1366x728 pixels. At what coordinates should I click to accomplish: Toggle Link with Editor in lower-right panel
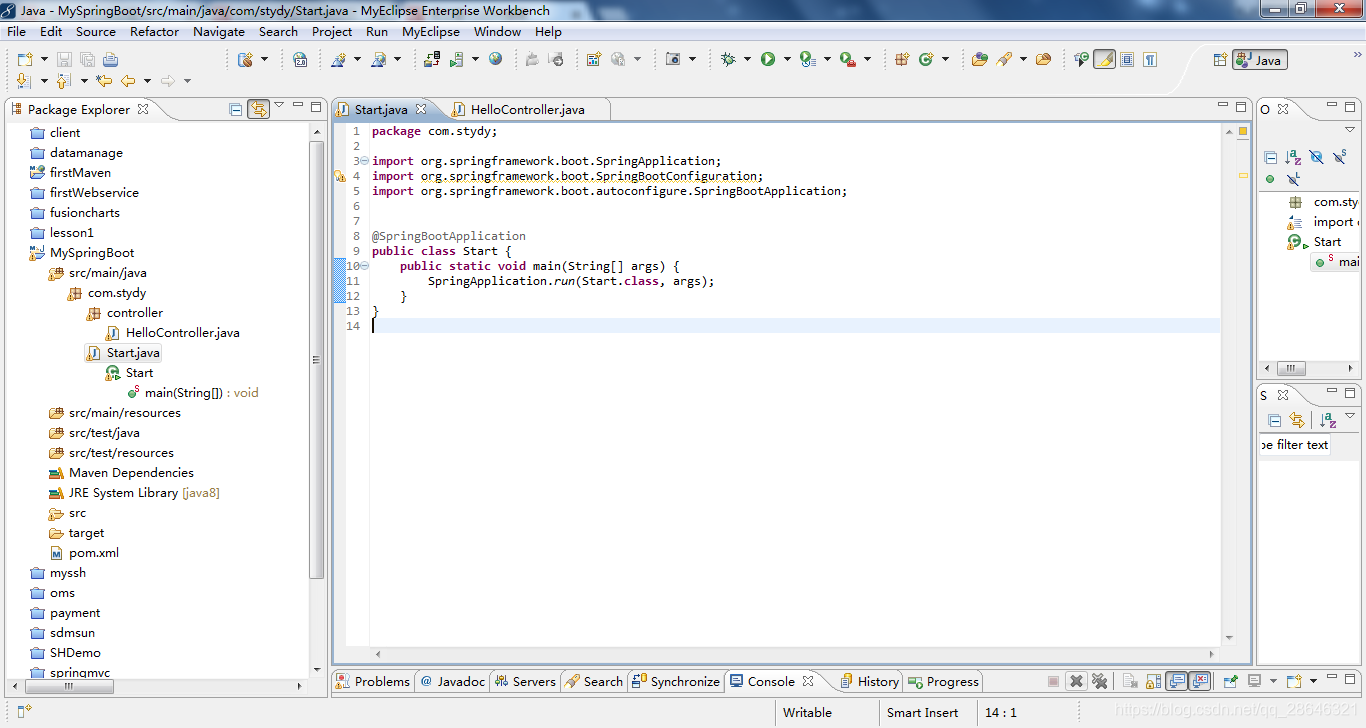1297,420
